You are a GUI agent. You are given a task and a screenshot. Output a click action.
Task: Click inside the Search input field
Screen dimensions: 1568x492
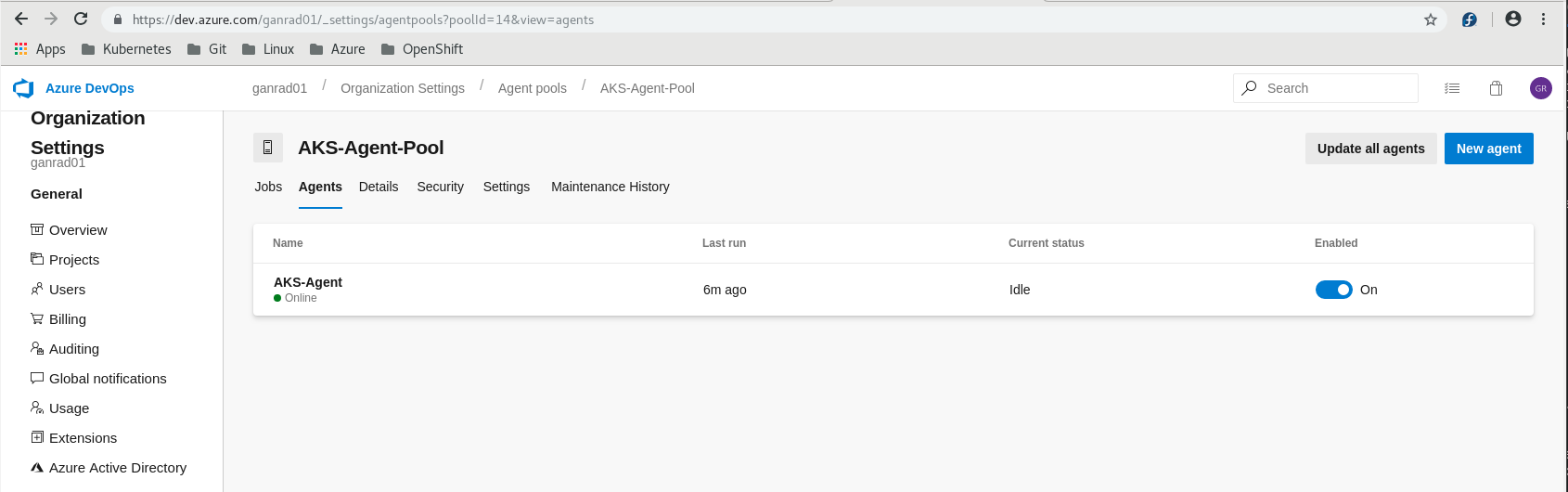click(x=1326, y=88)
